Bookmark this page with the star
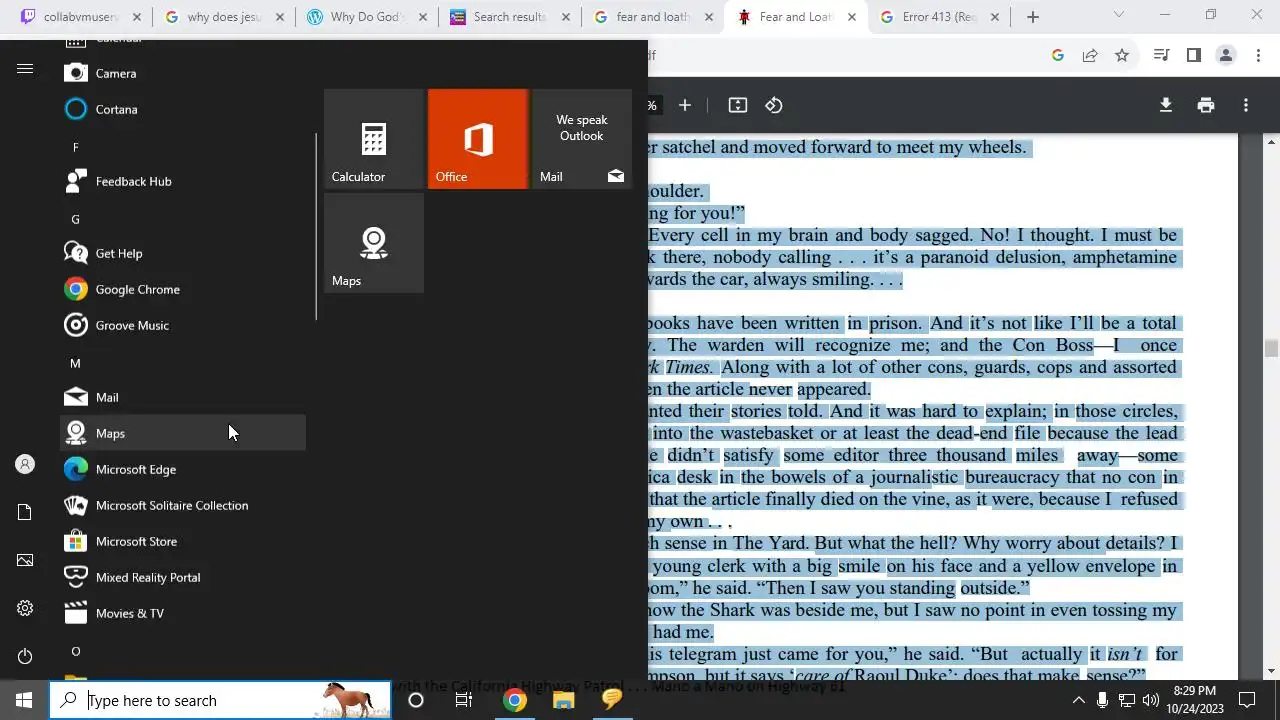 click(x=1122, y=56)
